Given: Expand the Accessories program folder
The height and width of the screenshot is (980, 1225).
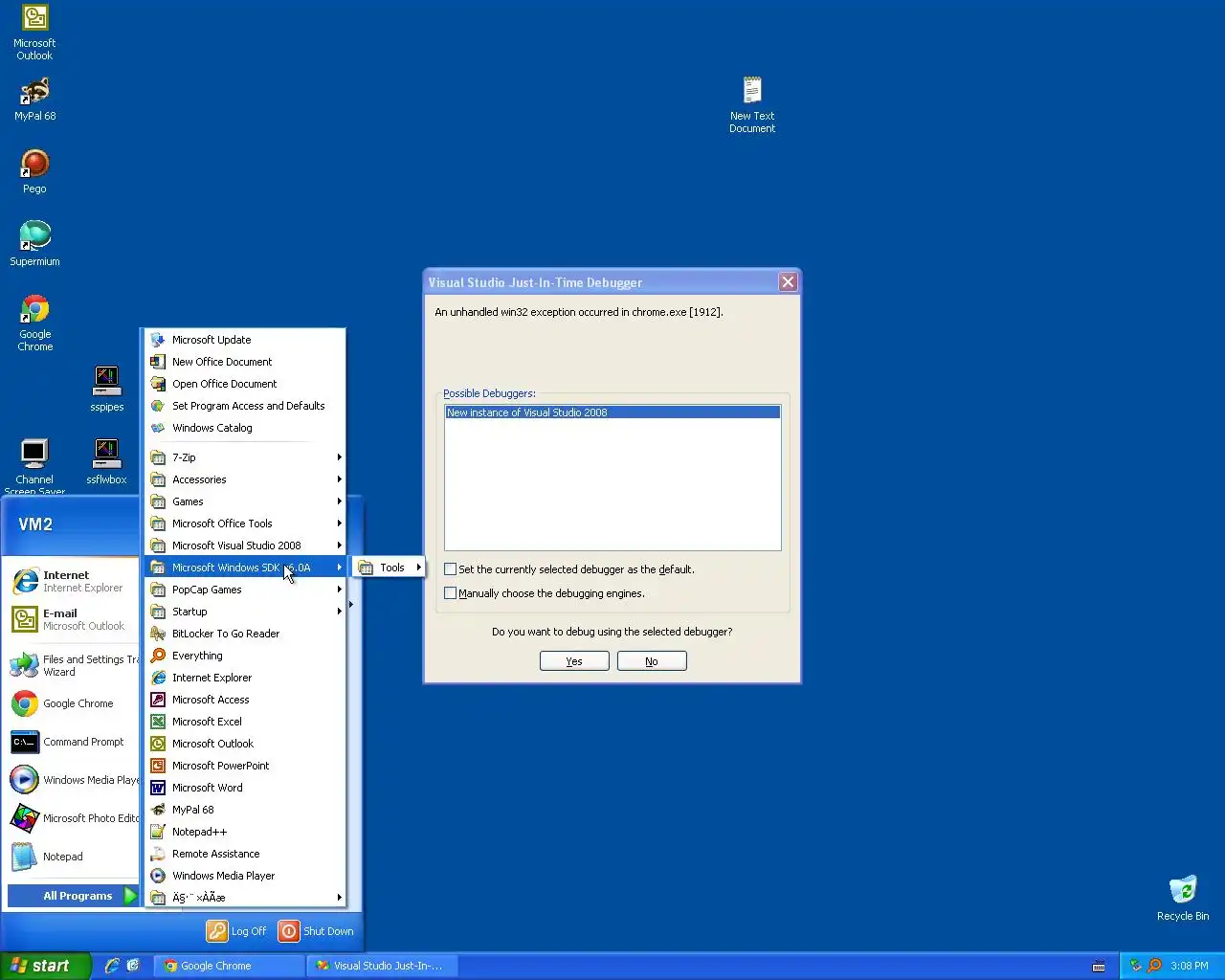Looking at the screenshot, I should [244, 479].
